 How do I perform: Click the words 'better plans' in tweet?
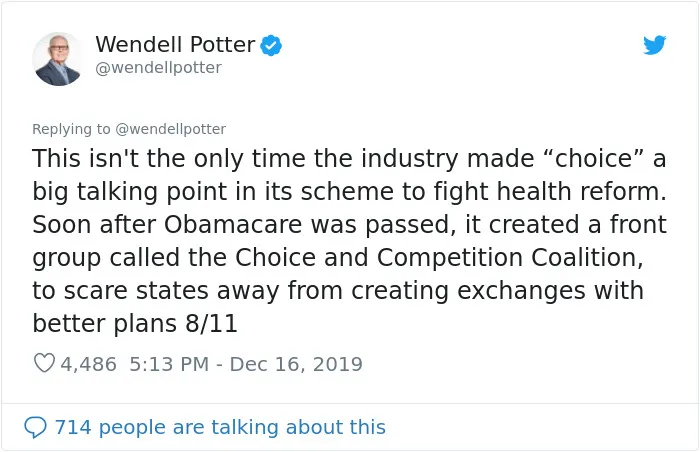[104, 323]
